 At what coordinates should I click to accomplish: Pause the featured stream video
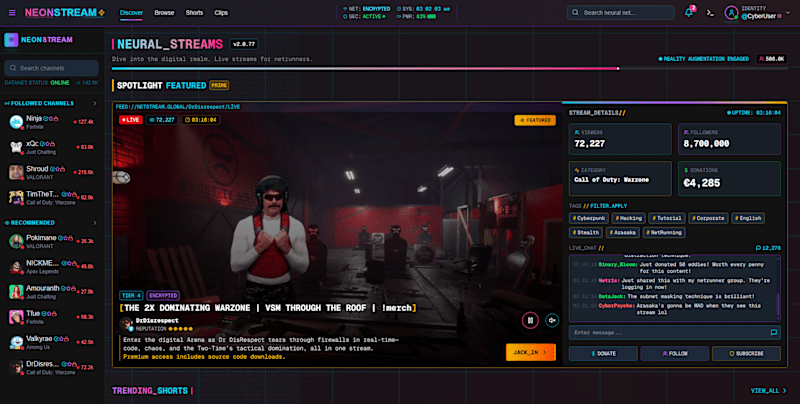click(530, 320)
